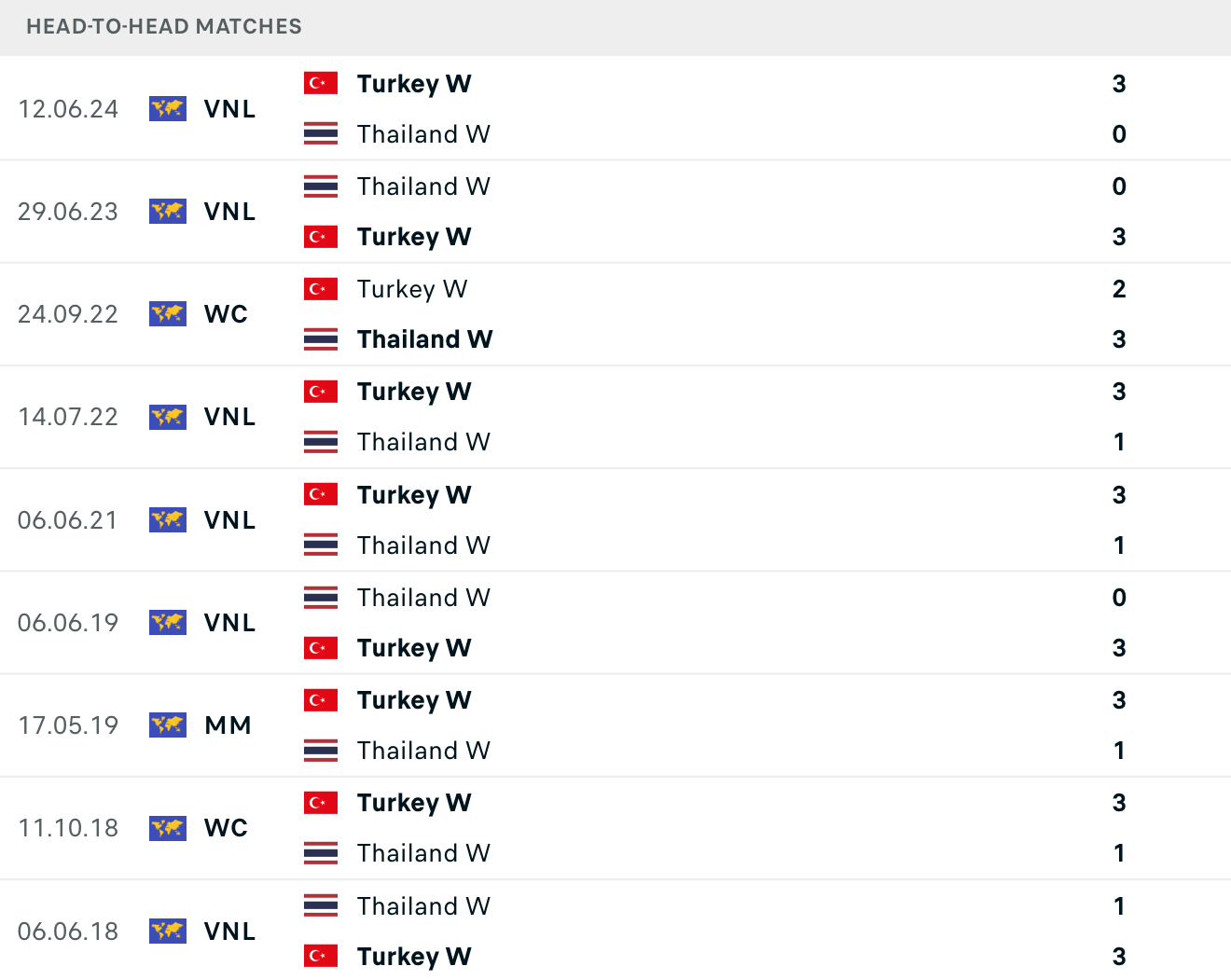1231x980 pixels.
Task: Open match dated 06.06.19
Action: coord(615,623)
